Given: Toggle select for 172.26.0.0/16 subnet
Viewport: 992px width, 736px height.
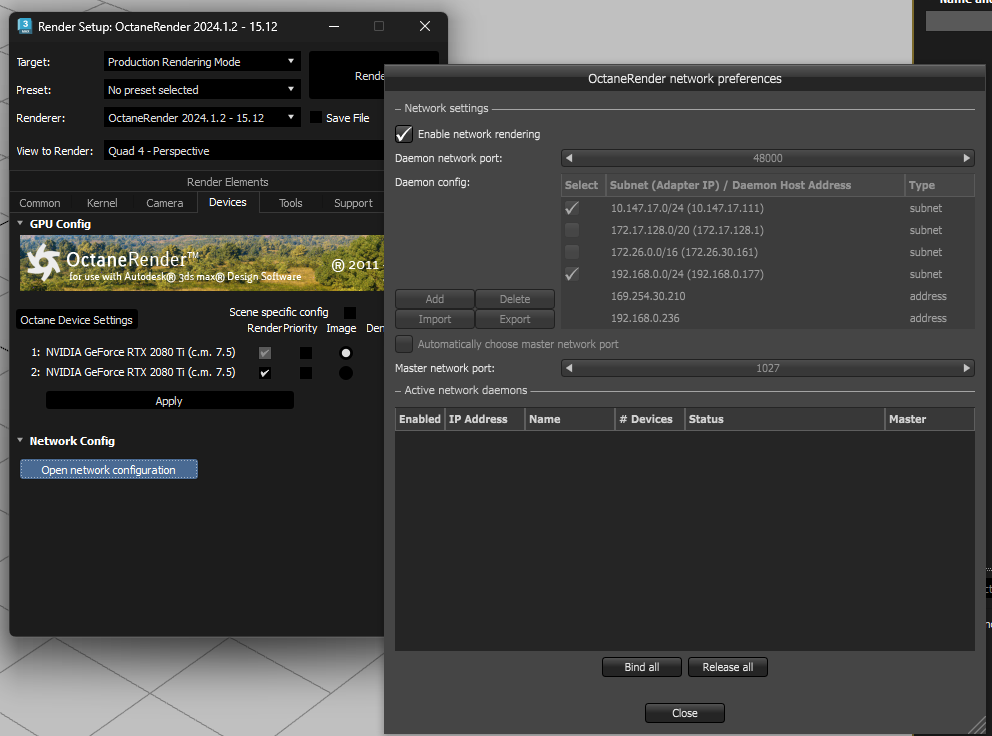Looking at the screenshot, I should pos(572,252).
